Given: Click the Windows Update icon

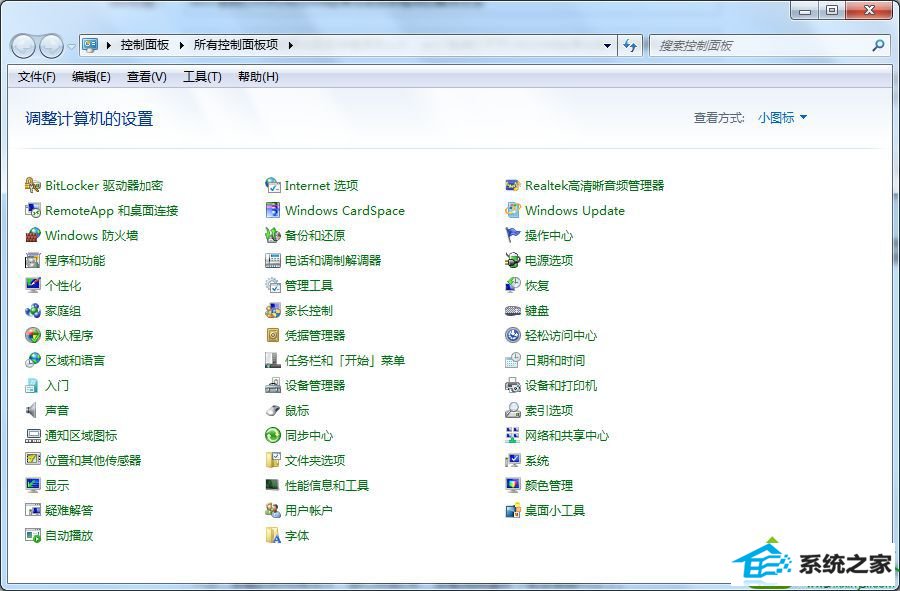Looking at the screenshot, I should (x=513, y=211).
